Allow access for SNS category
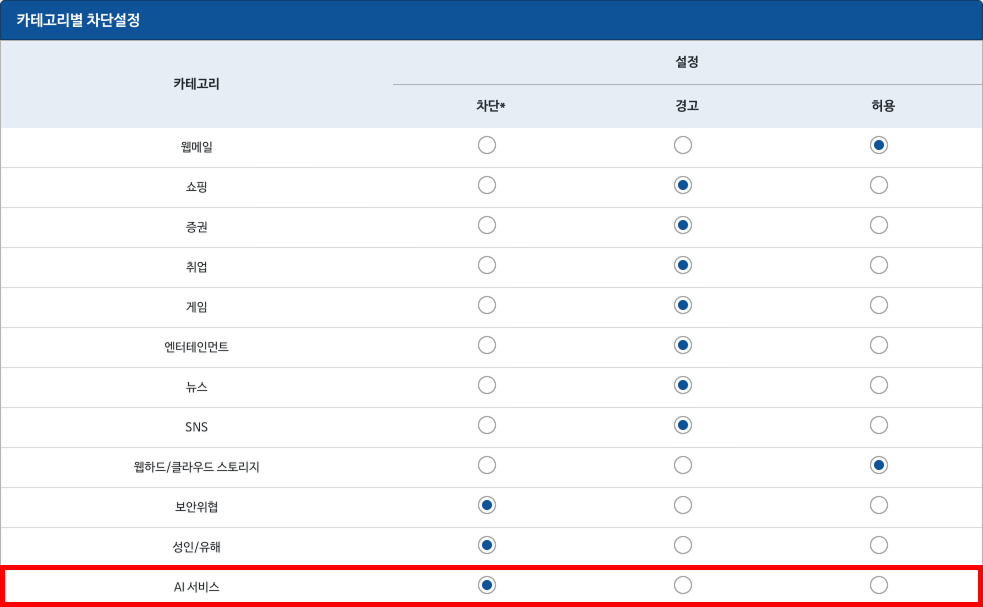Image resolution: width=983 pixels, height=607 pixels. 879,424
